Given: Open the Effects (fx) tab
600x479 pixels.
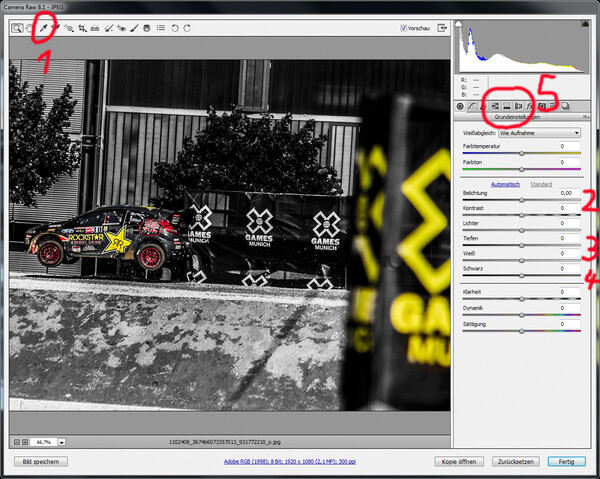Looking at the screenshot, I should point(530,106).
